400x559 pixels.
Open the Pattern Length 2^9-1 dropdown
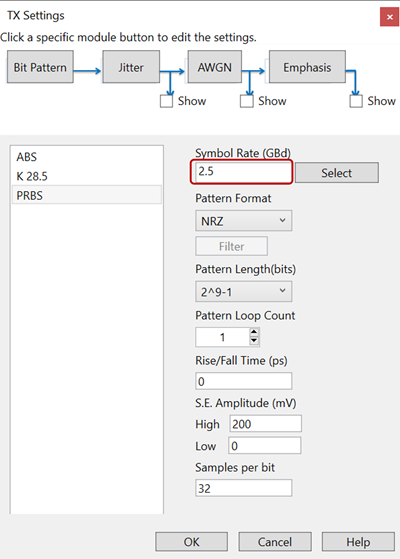pos(243,292)
